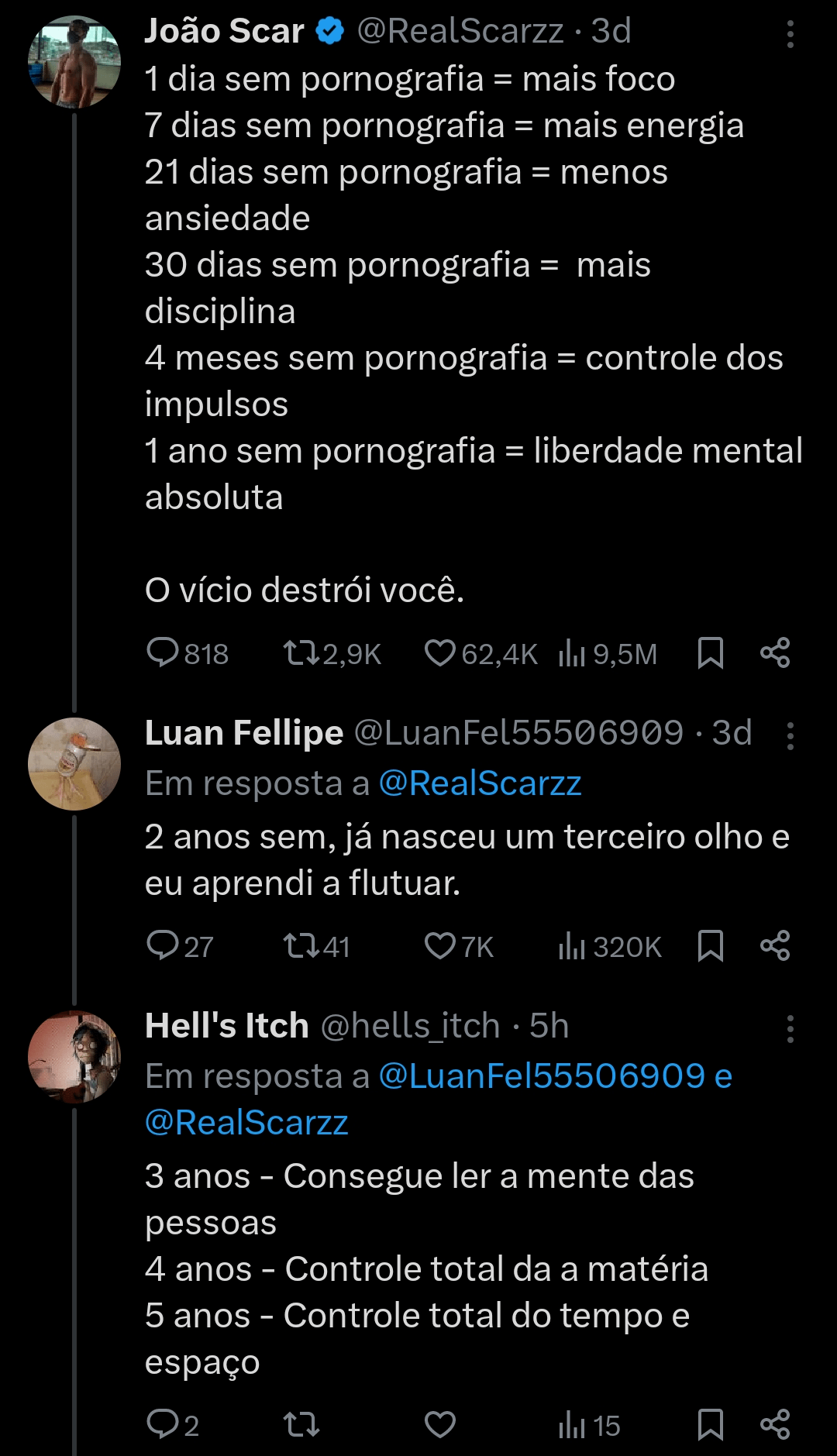This screenshot has height=1456, width=837.
Task: Repost Hell's Itch reply
Action: 301,1424
